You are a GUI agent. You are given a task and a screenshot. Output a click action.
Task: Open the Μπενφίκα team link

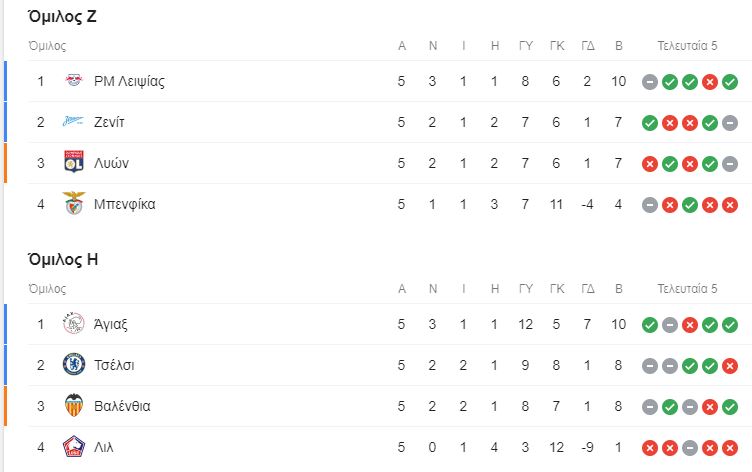click(x=125, y=204)
